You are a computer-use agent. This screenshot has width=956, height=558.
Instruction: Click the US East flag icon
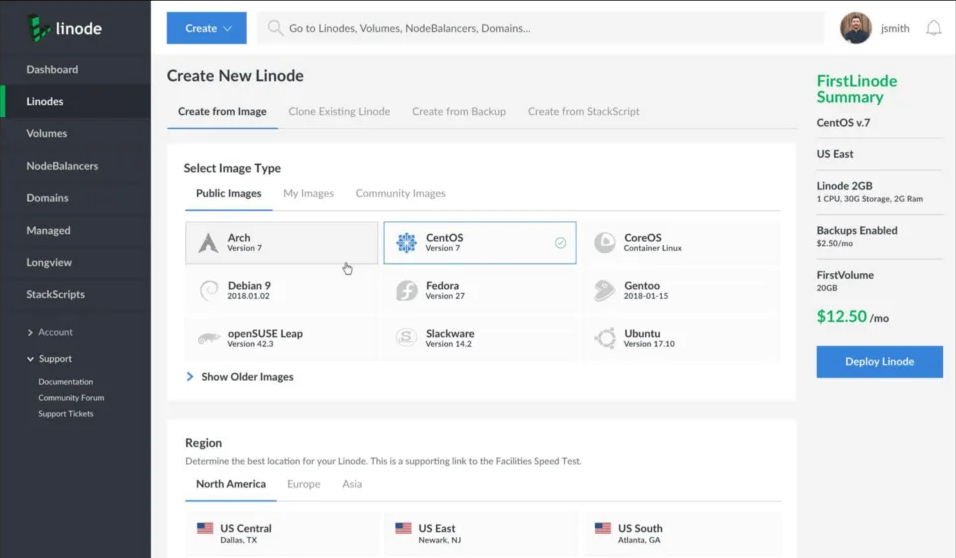coord(403,528)
